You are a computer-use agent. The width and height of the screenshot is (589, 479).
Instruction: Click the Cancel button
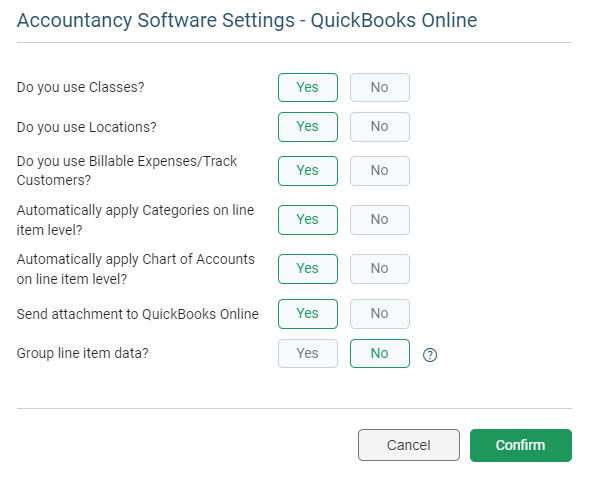click(409, 445)
